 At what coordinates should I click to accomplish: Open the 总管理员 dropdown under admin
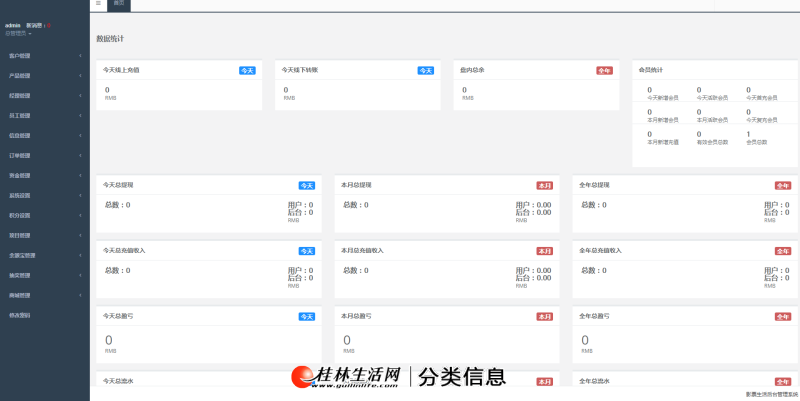coord(18,34)
